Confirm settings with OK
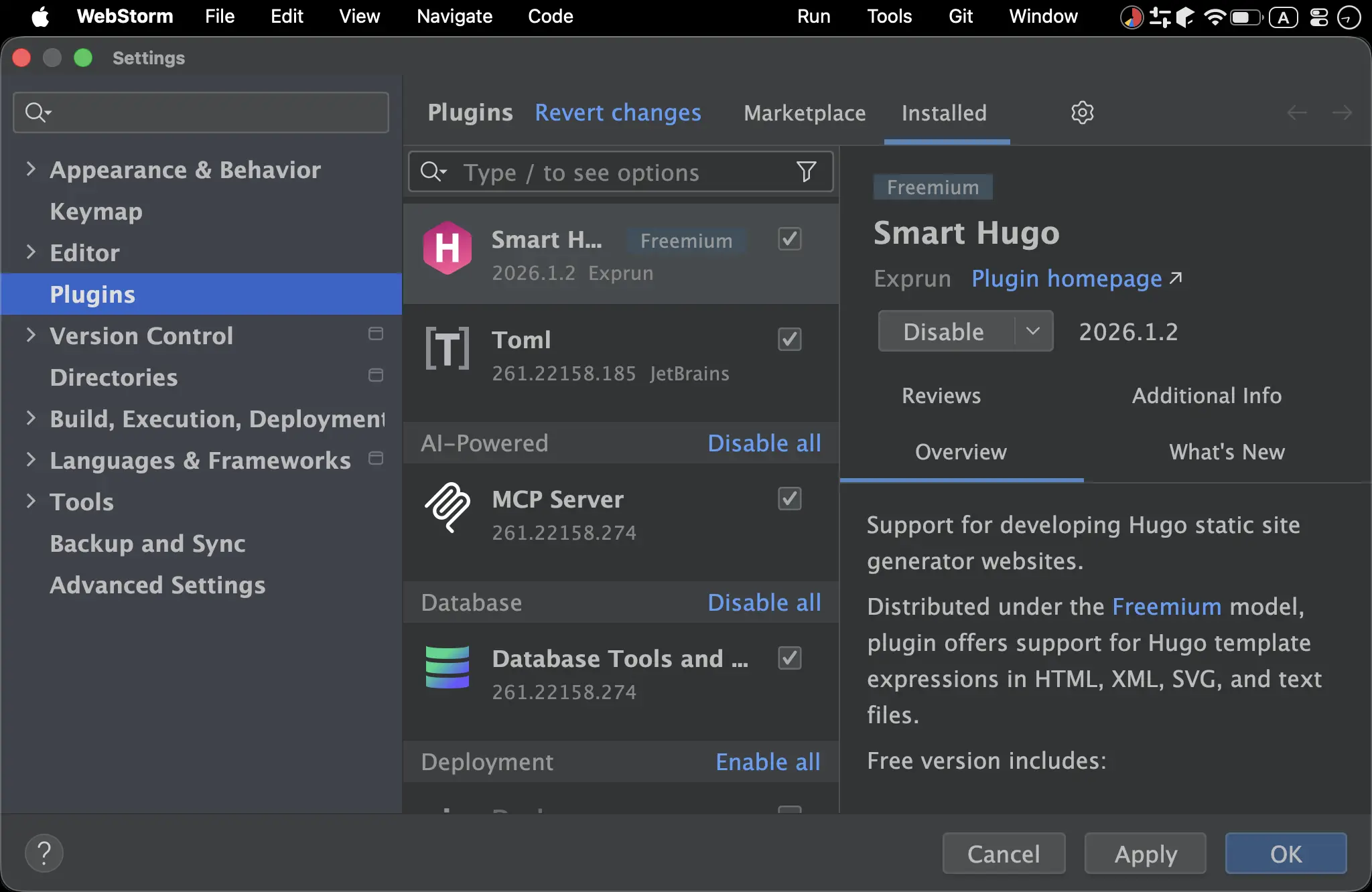1372x892 pixels. (1286, 853)
